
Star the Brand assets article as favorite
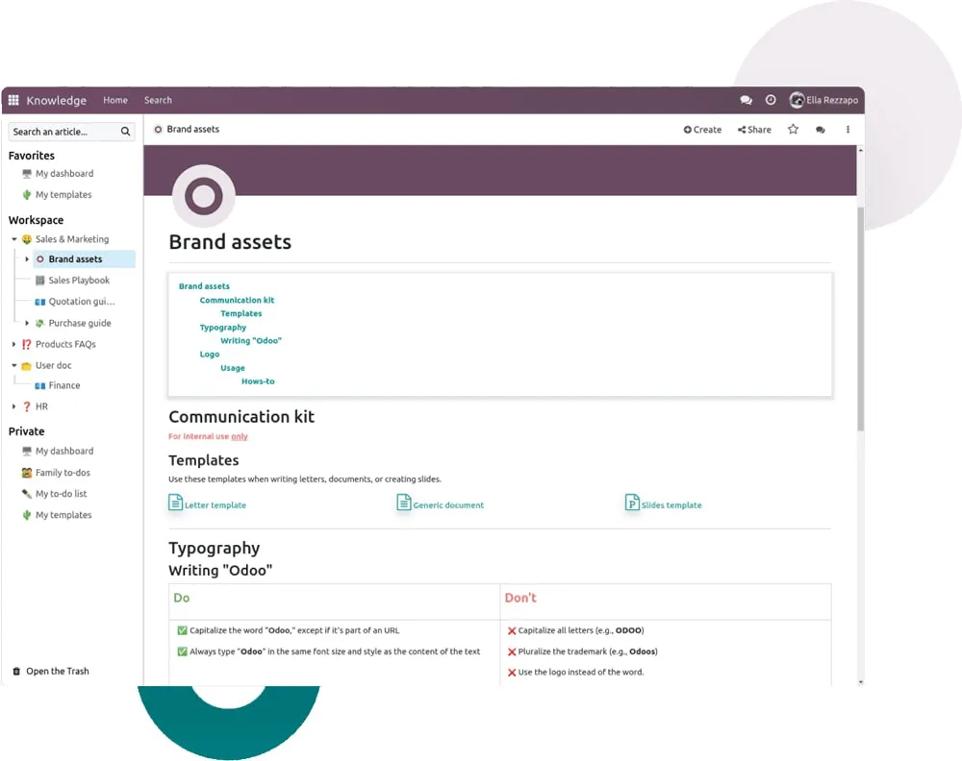(793, 129)
